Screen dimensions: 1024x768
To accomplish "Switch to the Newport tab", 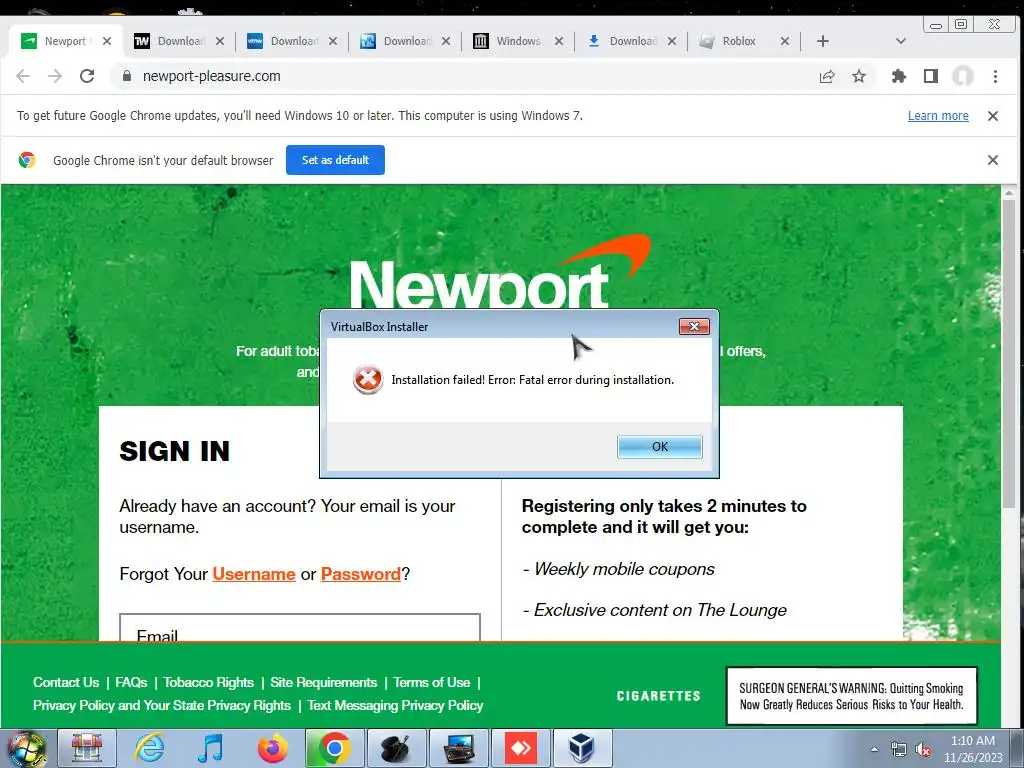I will pyautogui.click(x=65, y=41).
